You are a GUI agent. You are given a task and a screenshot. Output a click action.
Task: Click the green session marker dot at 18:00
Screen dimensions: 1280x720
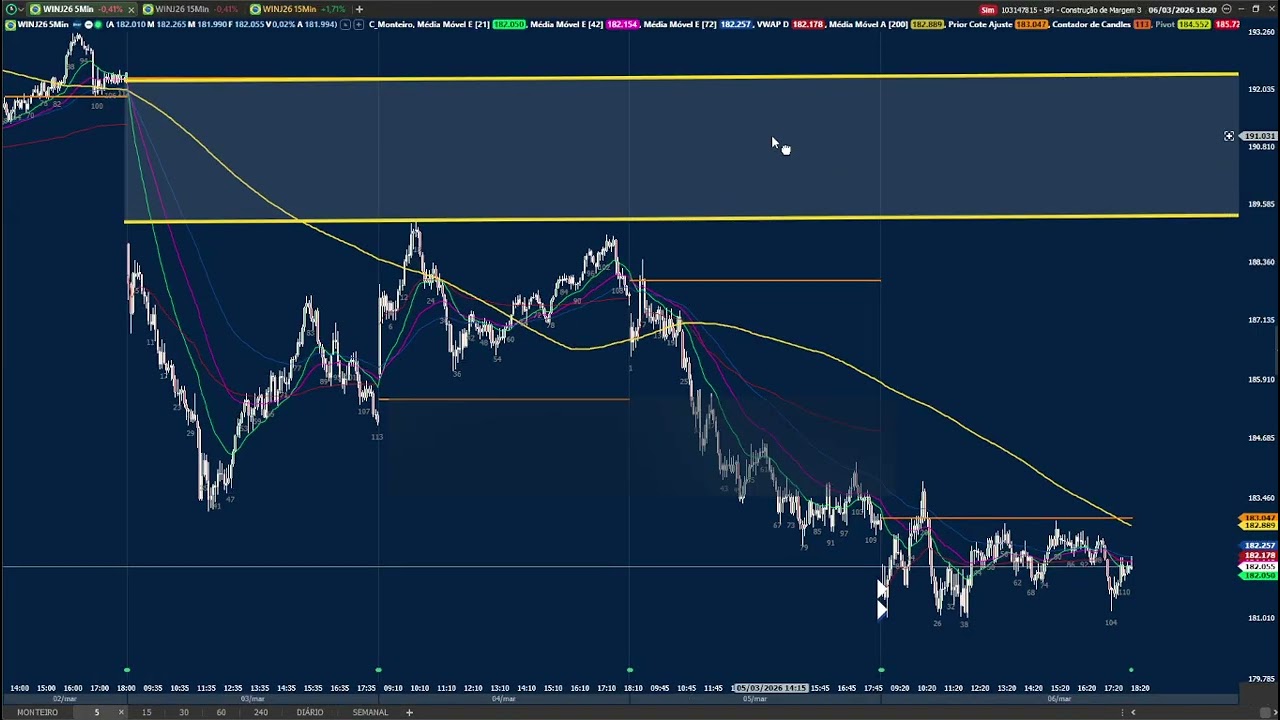[127, 669]
